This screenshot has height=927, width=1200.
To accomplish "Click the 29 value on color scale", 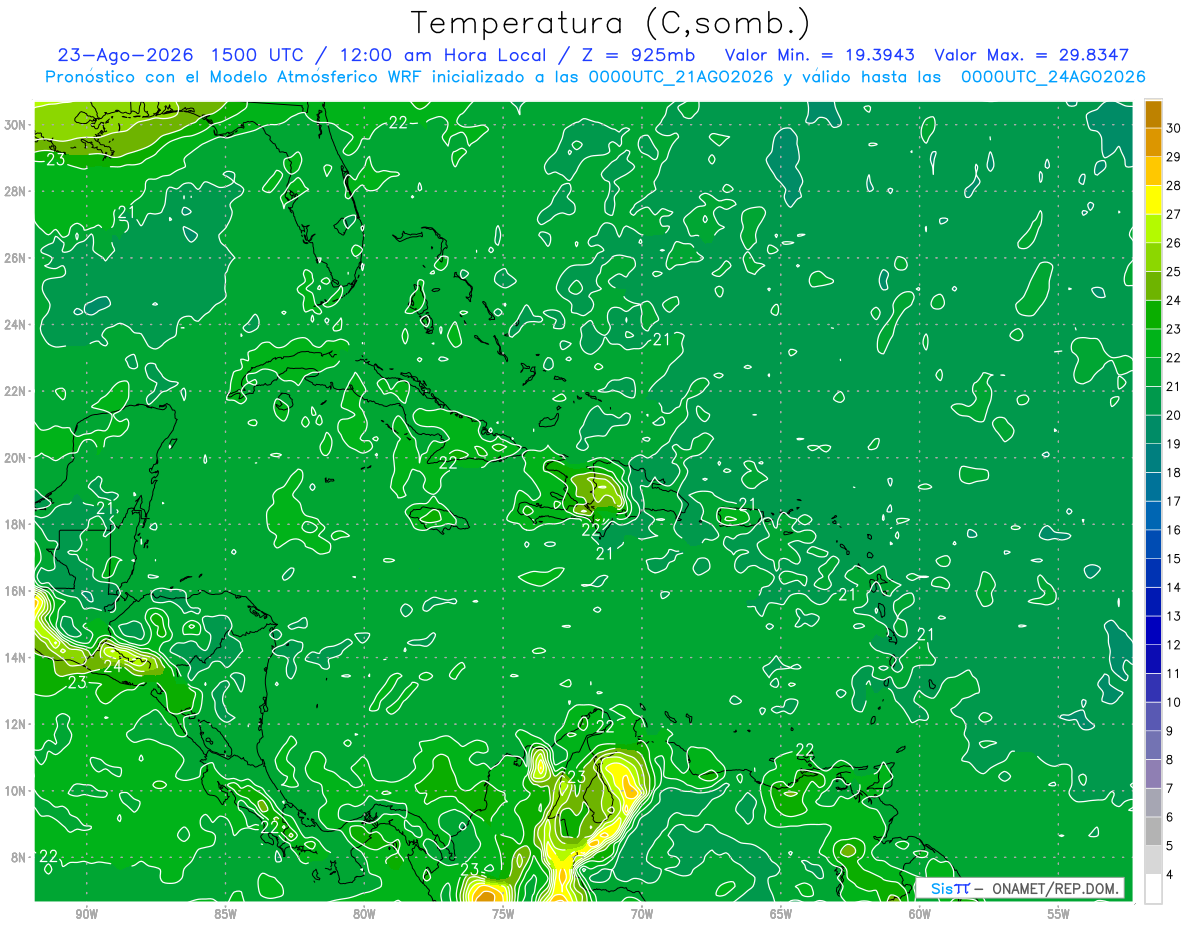I will [x=1174, y=156].
